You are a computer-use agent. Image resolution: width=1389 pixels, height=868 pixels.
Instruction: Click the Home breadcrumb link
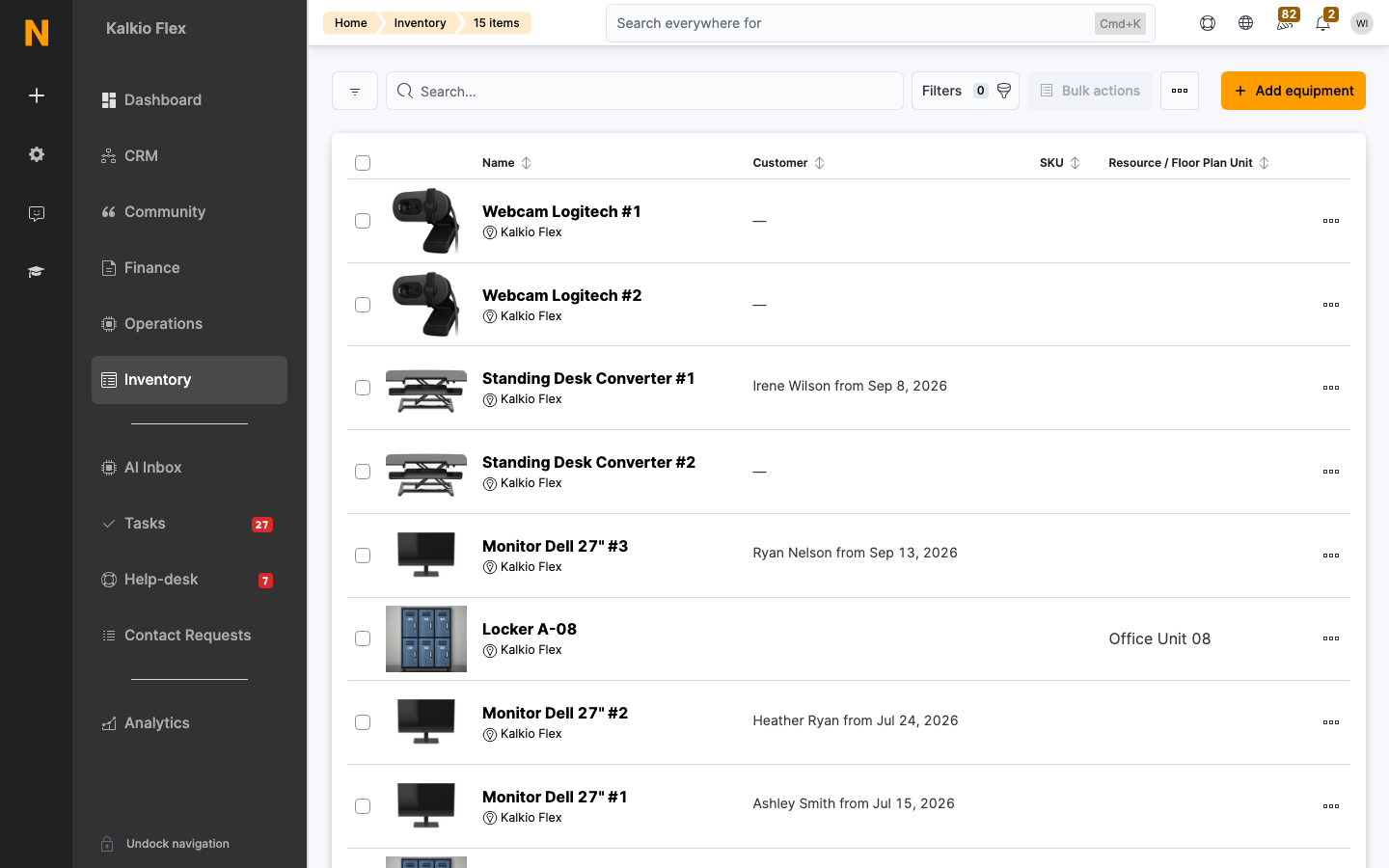pyautogui.click(x=351, y=23)
